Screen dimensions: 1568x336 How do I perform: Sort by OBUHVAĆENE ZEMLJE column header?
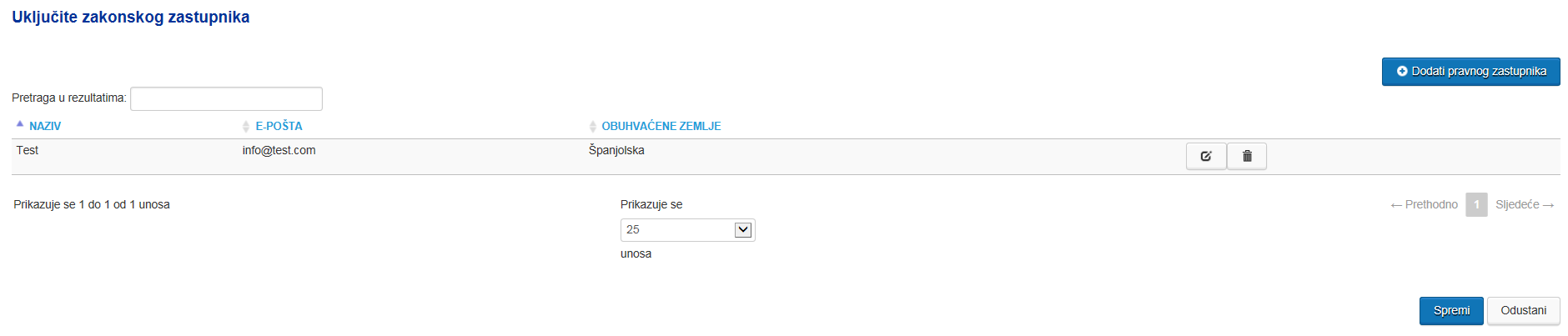point(661,127)
